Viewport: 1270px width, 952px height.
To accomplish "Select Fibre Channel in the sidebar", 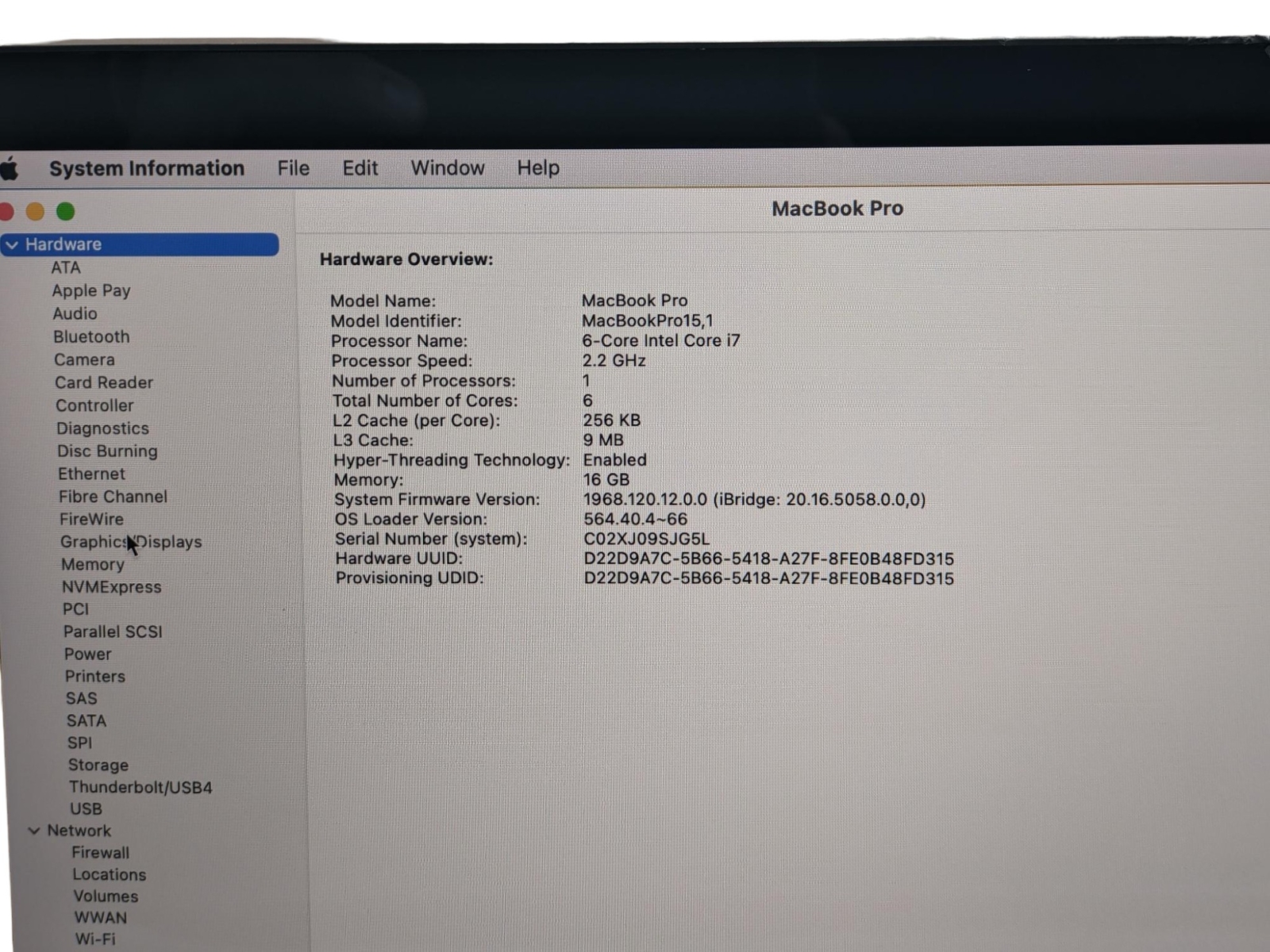I will (113, 497).
